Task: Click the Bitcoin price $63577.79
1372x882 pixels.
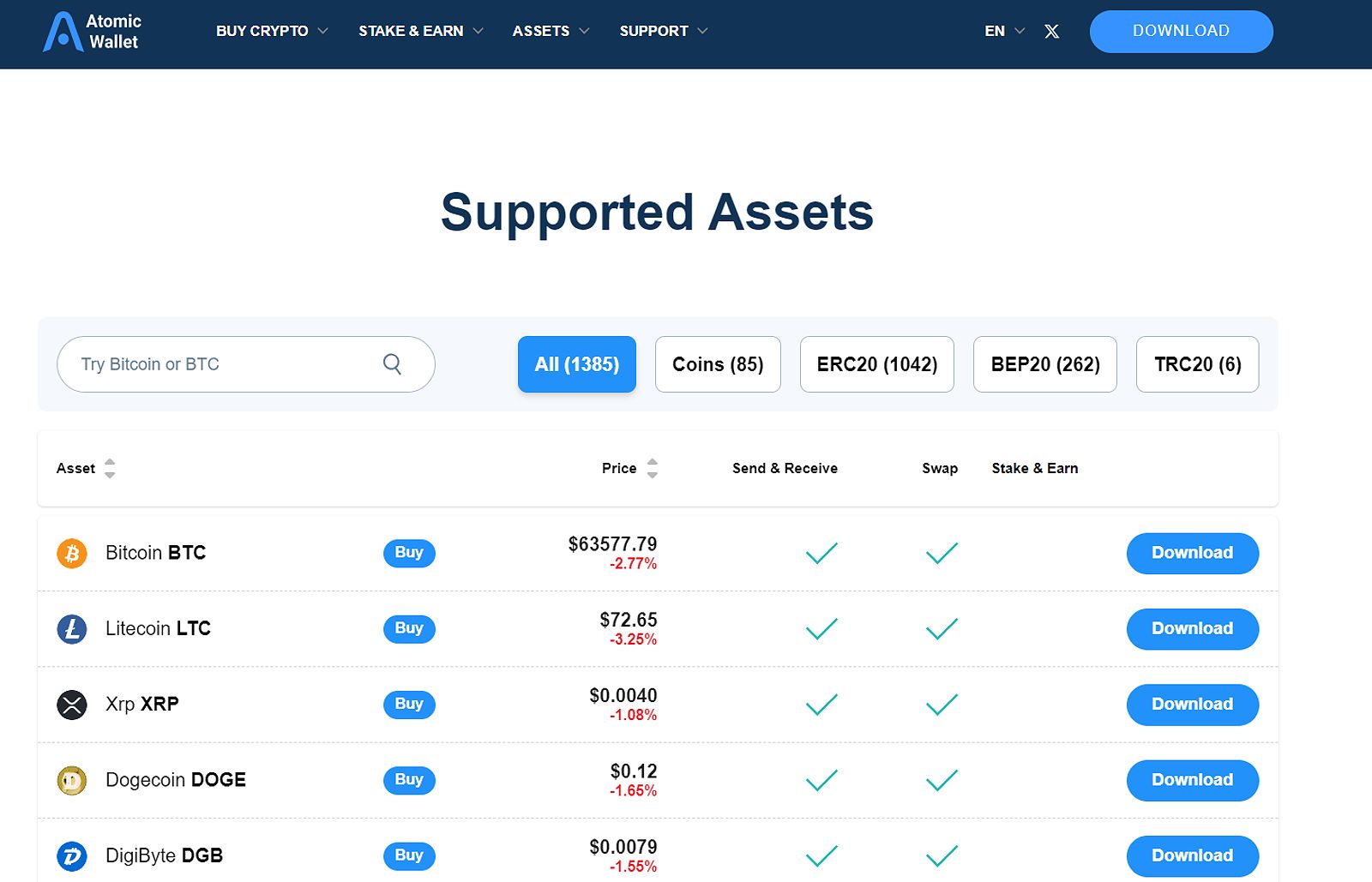Action: [612, 544]
